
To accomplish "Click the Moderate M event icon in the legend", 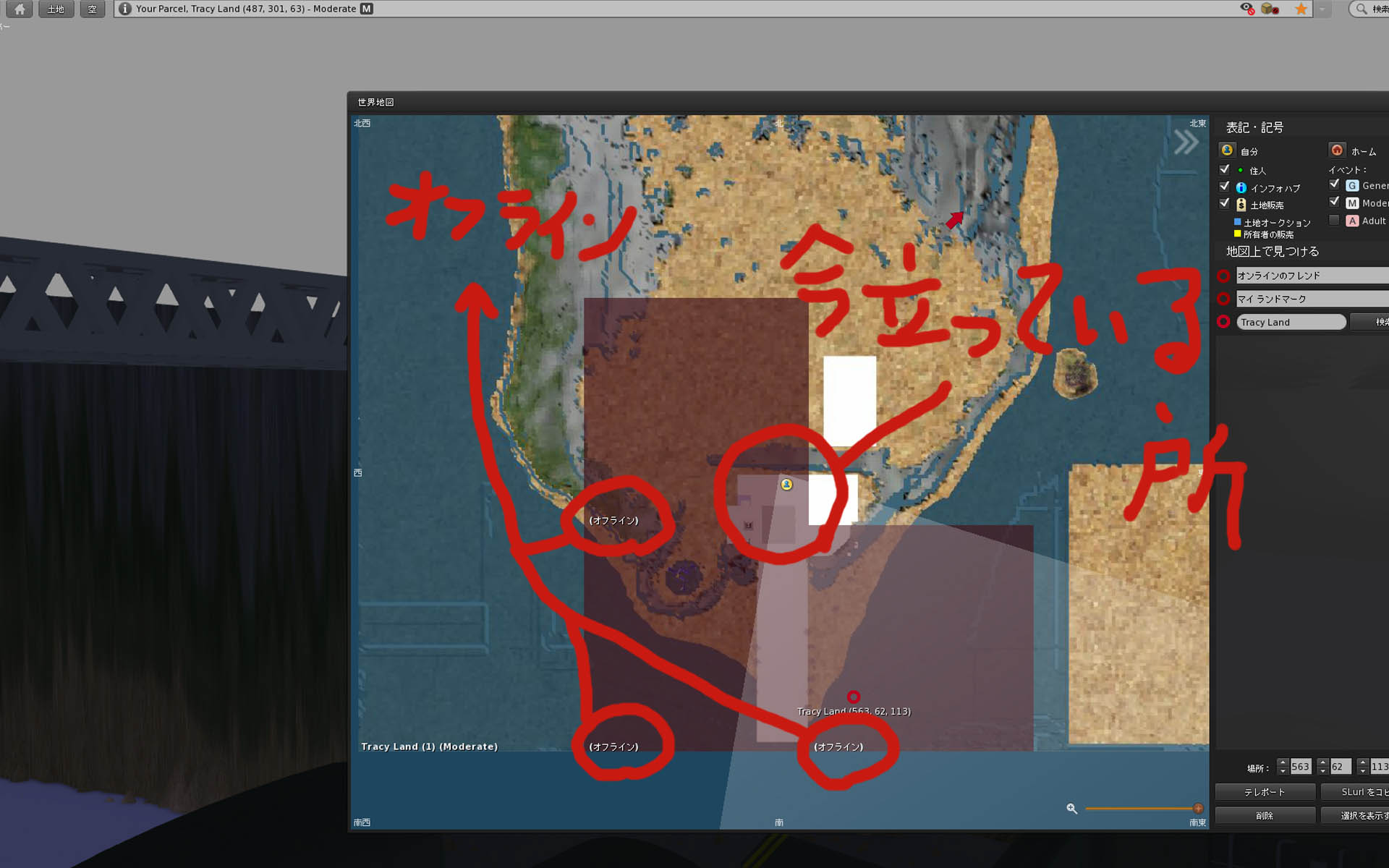I will coord(1351,203).
